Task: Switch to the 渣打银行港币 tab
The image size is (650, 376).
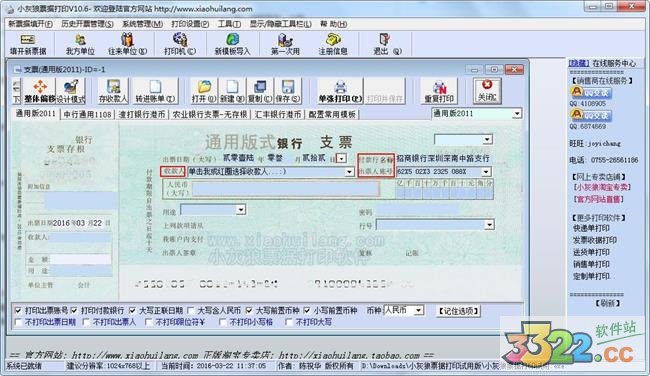Action: click(x=142, y=115)
